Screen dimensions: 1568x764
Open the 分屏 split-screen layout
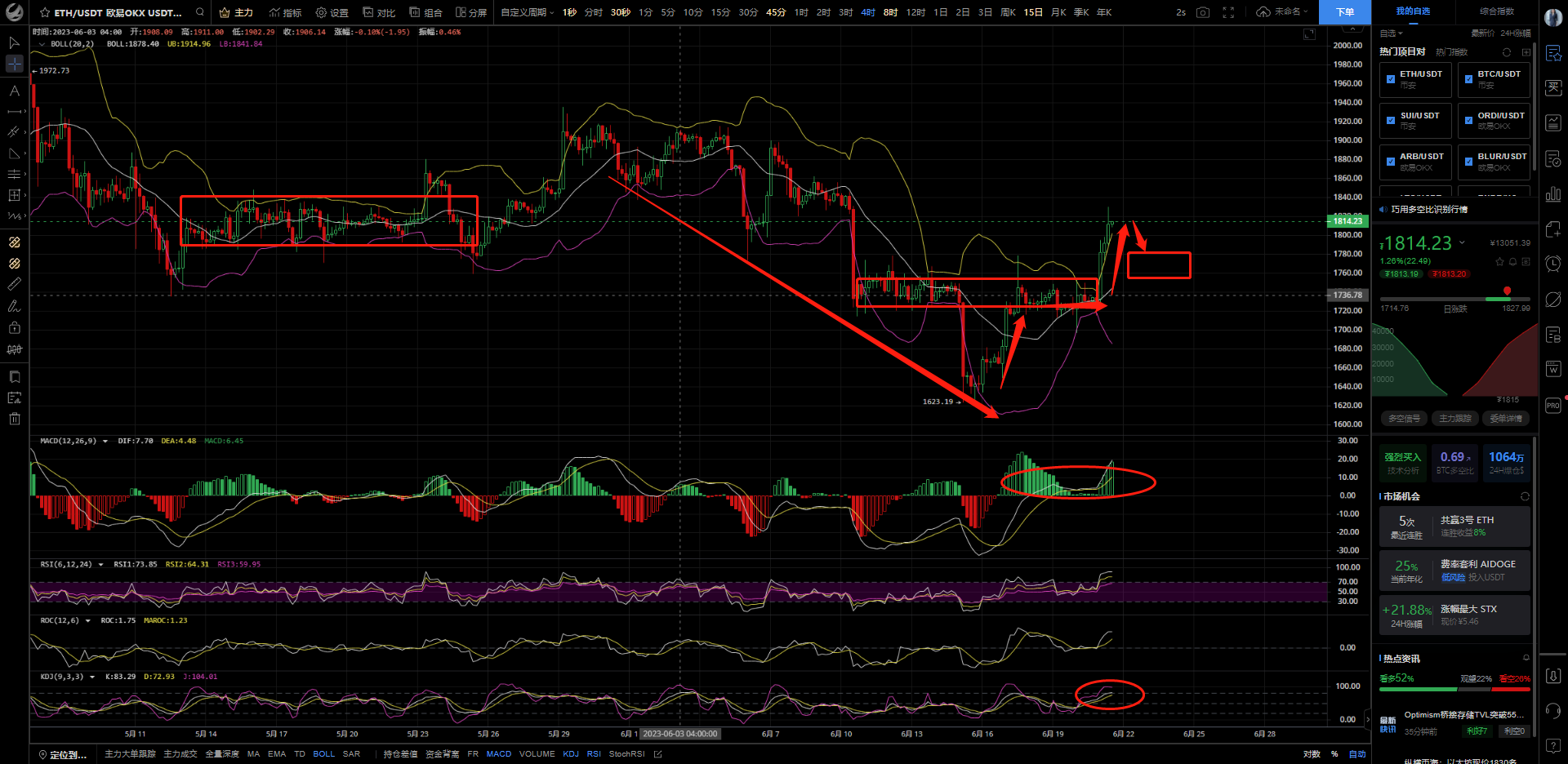pos(471,12)
